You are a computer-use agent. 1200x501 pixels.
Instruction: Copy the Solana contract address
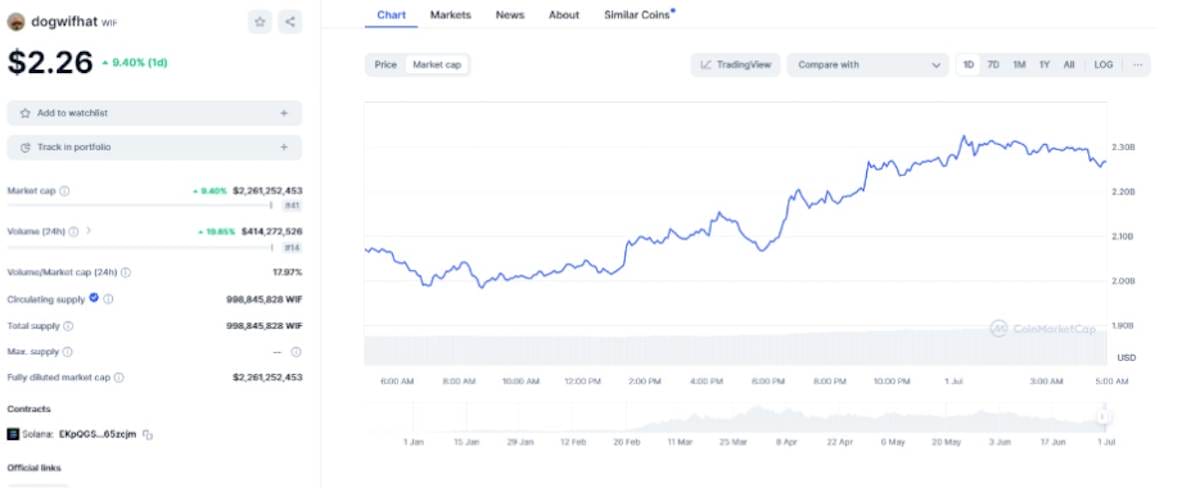[147, 434]
